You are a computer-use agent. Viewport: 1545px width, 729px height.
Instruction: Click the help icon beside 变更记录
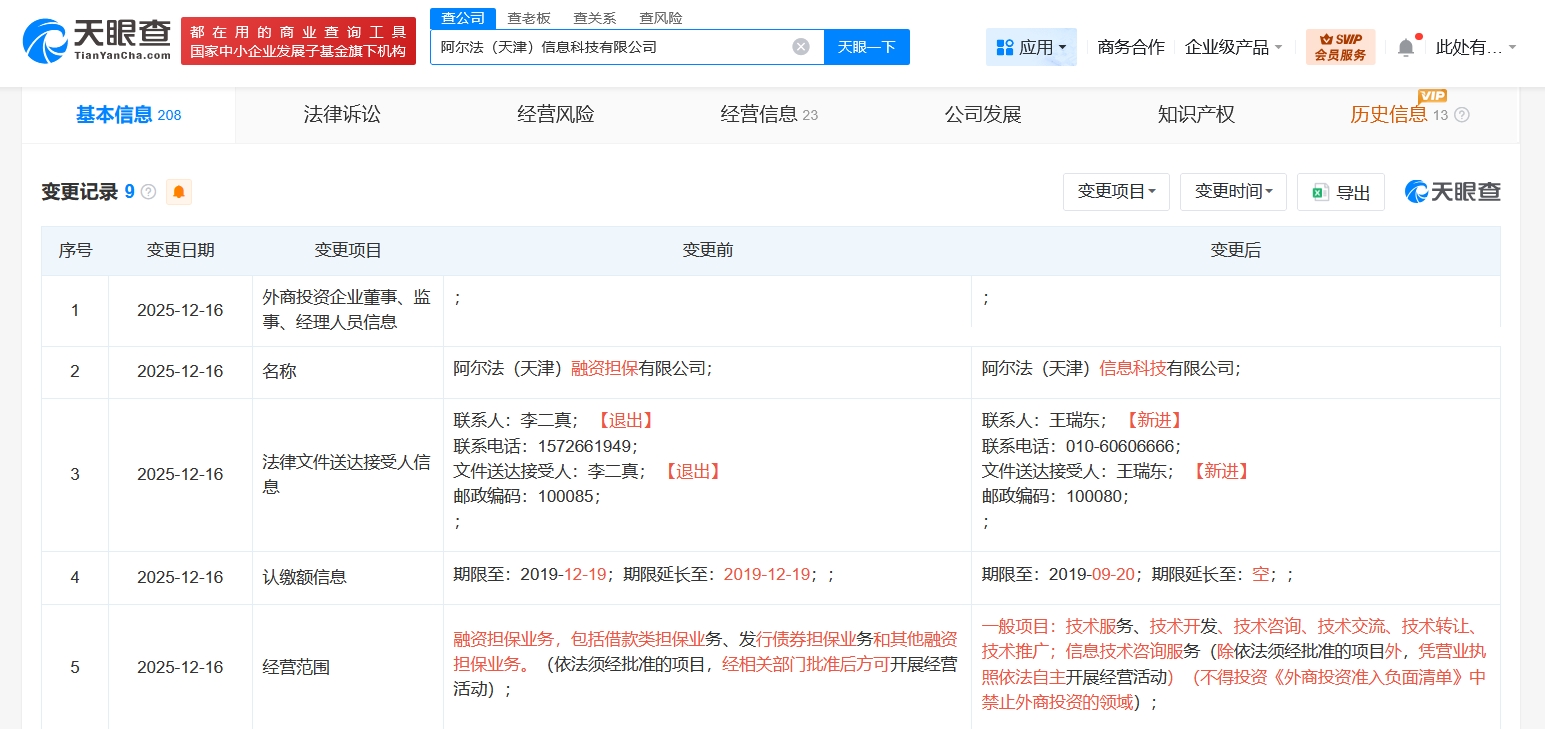click(149, 192)
